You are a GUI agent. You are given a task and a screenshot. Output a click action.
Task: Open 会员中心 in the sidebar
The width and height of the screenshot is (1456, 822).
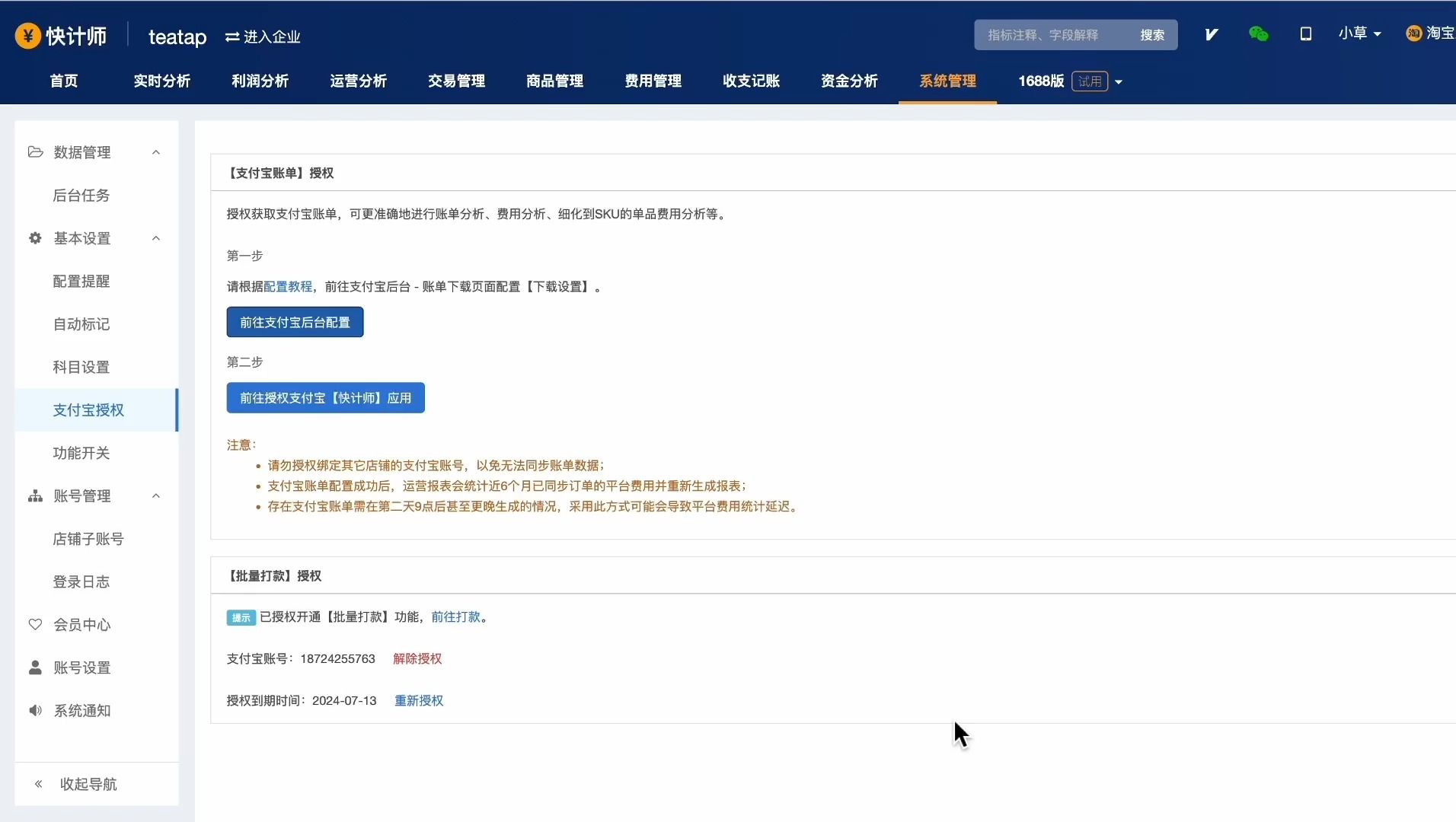coord(82,625)
